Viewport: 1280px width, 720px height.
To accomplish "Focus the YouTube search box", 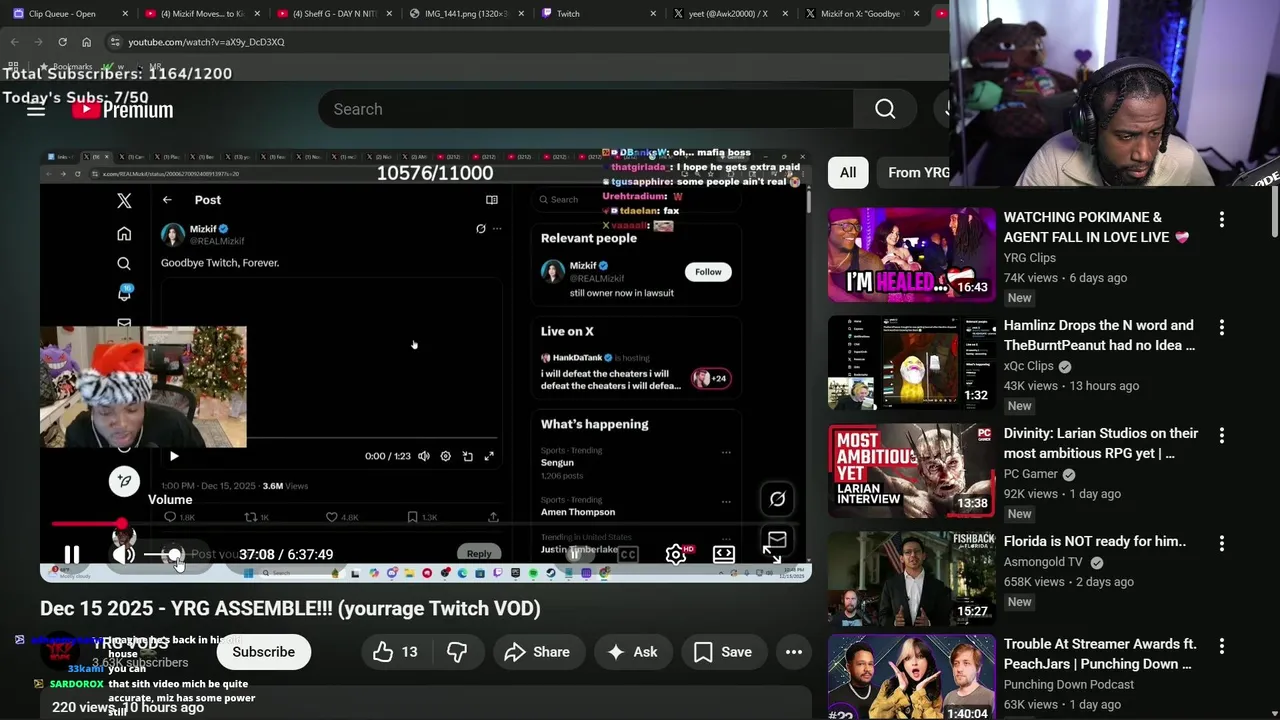I will [586, 109].
